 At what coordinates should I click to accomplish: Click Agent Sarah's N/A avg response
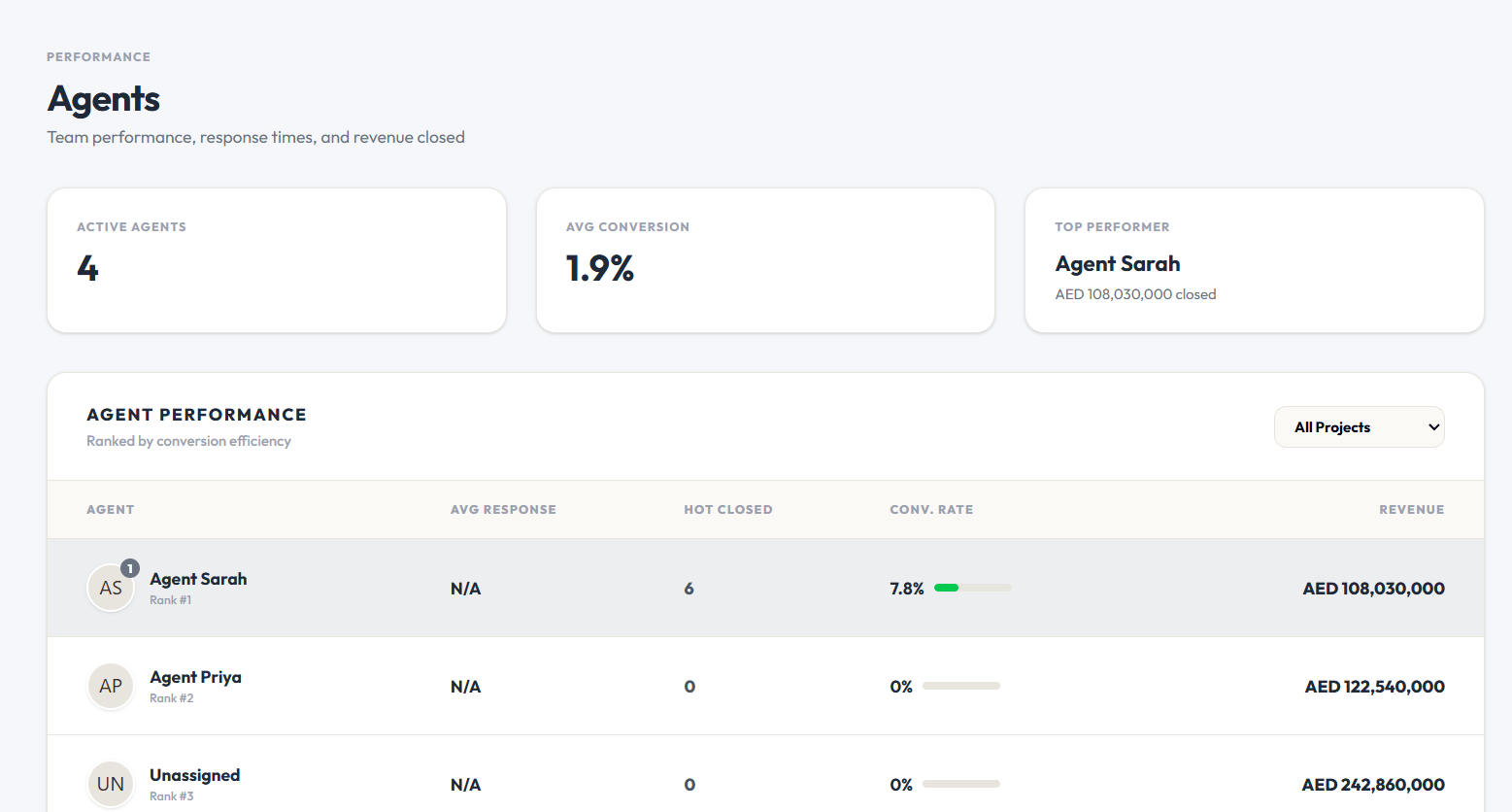tap(465, 589)
